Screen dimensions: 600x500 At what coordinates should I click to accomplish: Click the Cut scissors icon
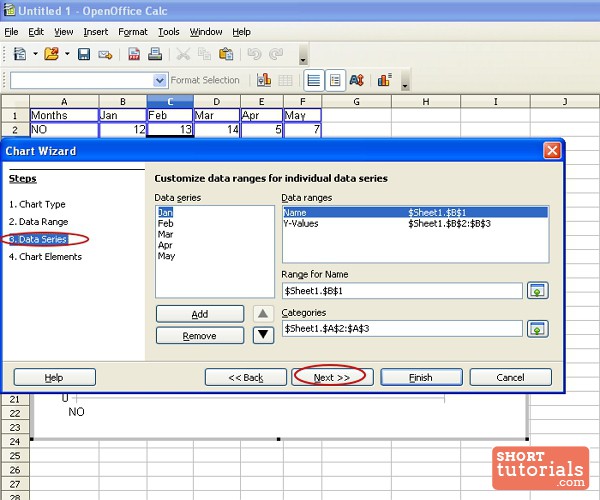point(183,54)
